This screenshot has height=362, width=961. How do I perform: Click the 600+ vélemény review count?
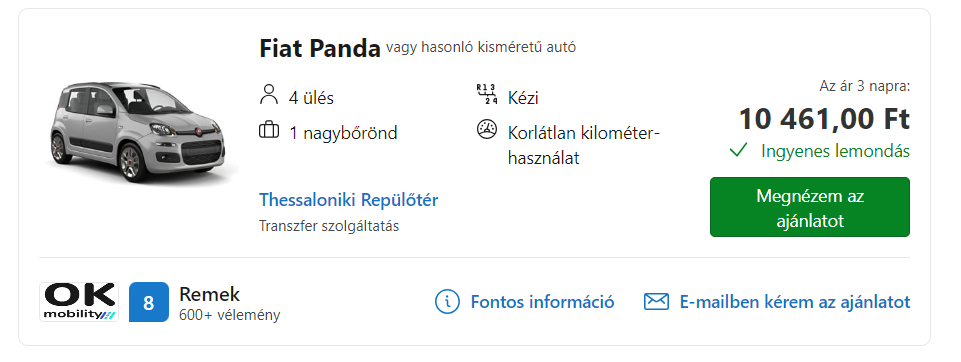[229, 315]
